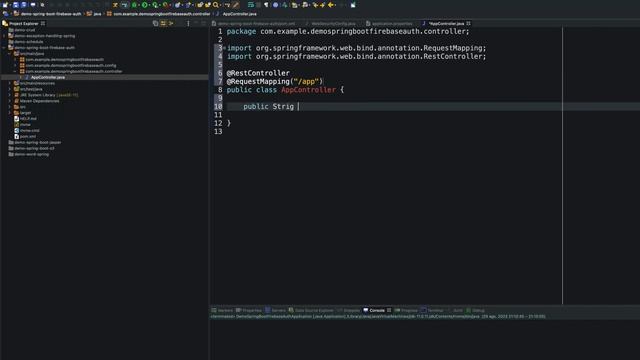Click the yellow Back navigation arrow
The width and height of the screenshot is (640, 360).
pyautogui.click(x=331, y=5)
